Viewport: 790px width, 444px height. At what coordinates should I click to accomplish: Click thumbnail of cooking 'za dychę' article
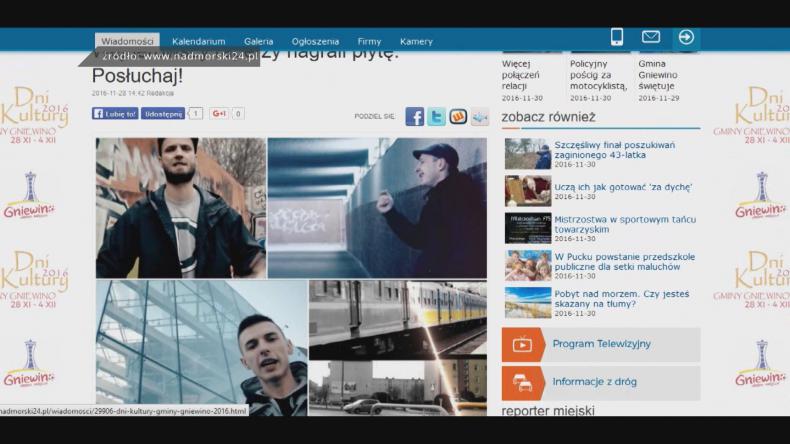point(528,191)
